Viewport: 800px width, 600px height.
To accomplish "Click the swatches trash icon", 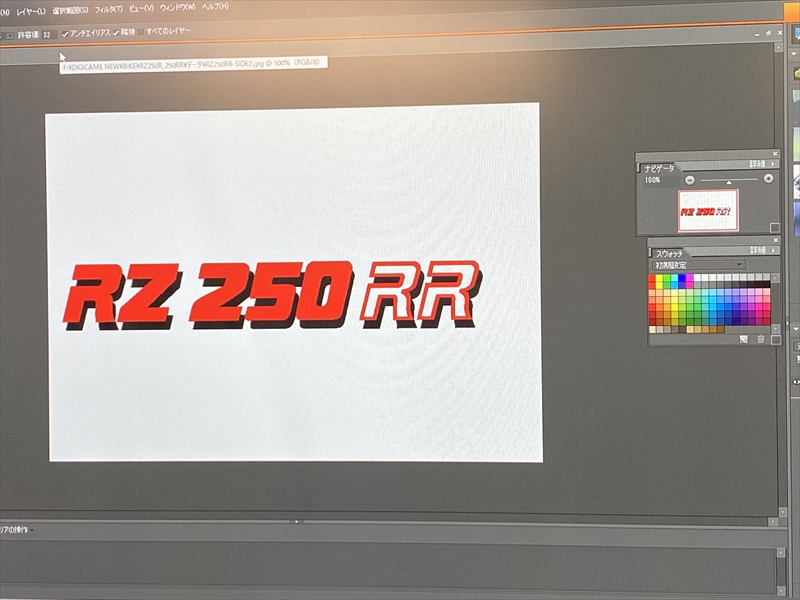I will coord(761,339).
